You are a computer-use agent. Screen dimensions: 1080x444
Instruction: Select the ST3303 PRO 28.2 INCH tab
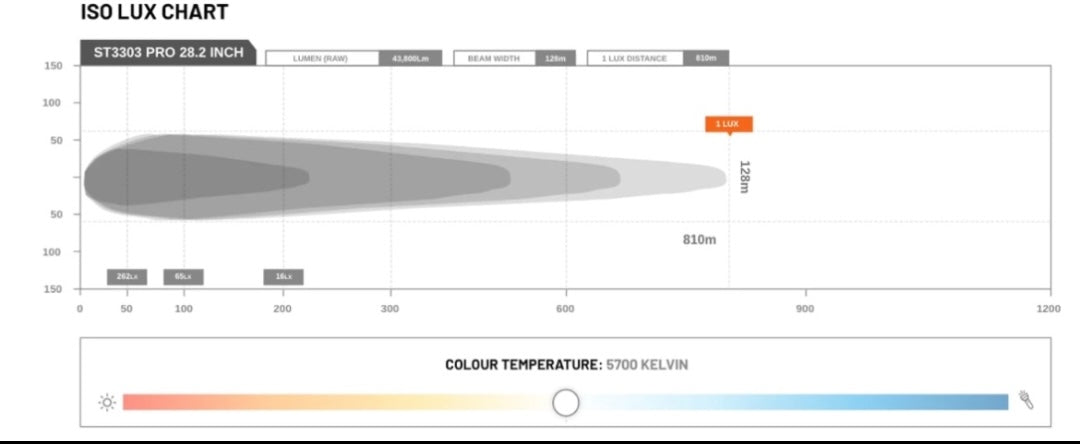pos(168,52)
